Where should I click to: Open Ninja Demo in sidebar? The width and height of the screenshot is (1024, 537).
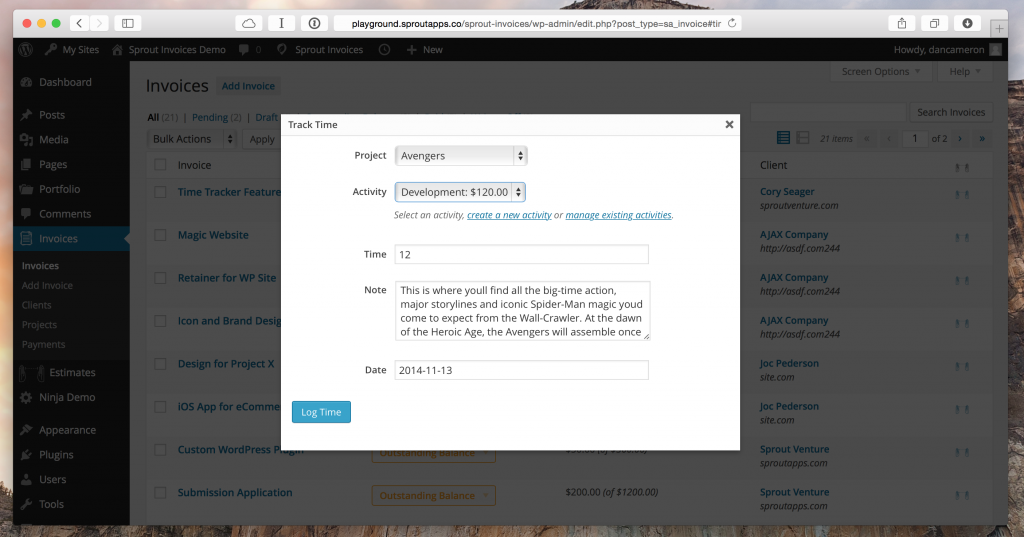coord(67,397)
